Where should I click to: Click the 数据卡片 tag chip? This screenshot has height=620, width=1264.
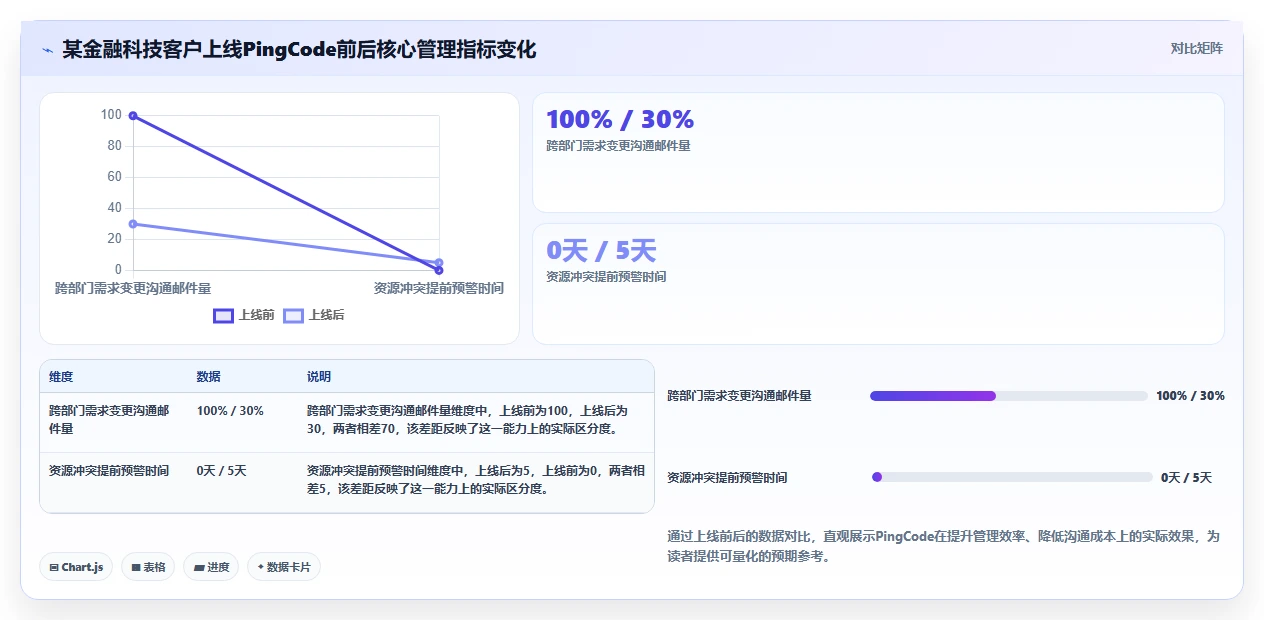(x=284, y=567)
